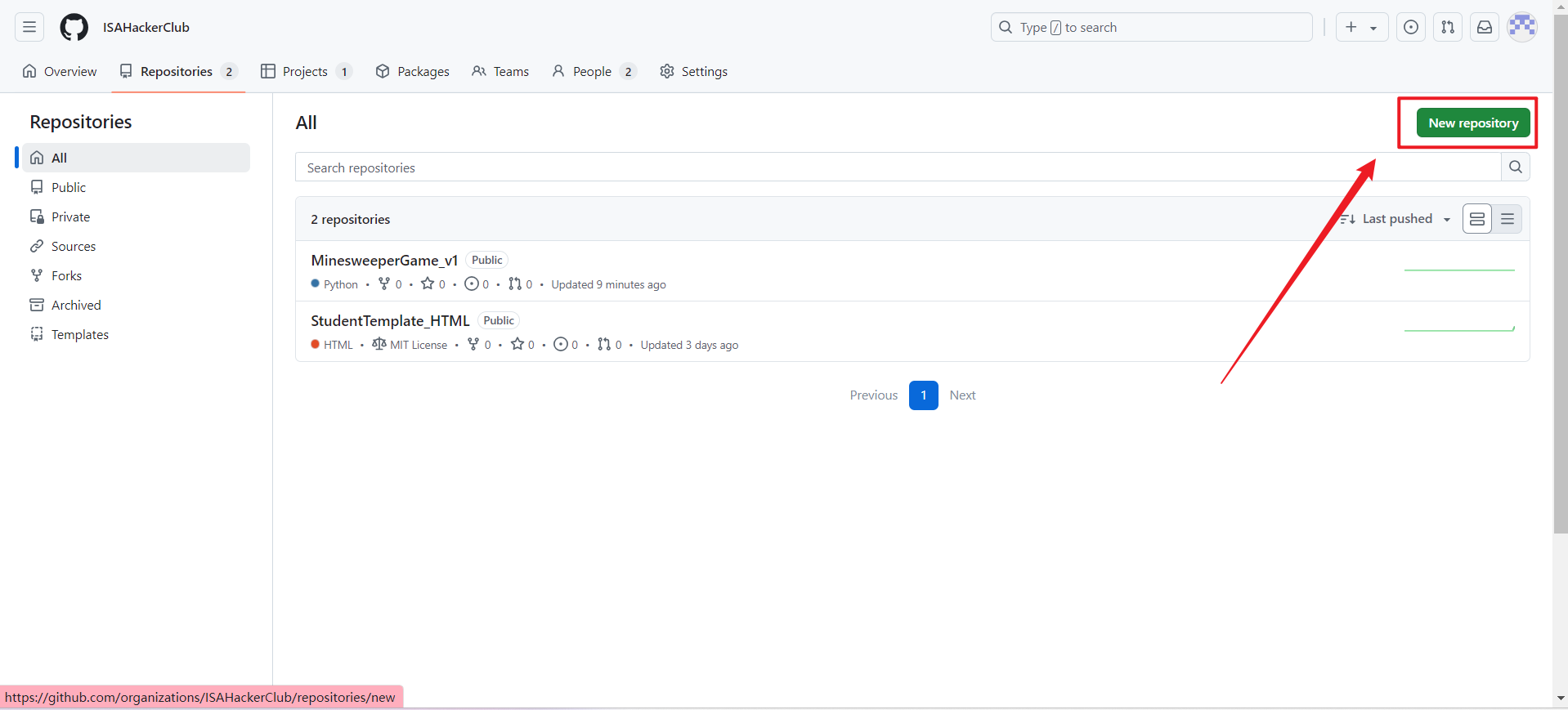Click 'Updated 9 minutes ago' text
The image size is (1568, 710).
[608, 284]
